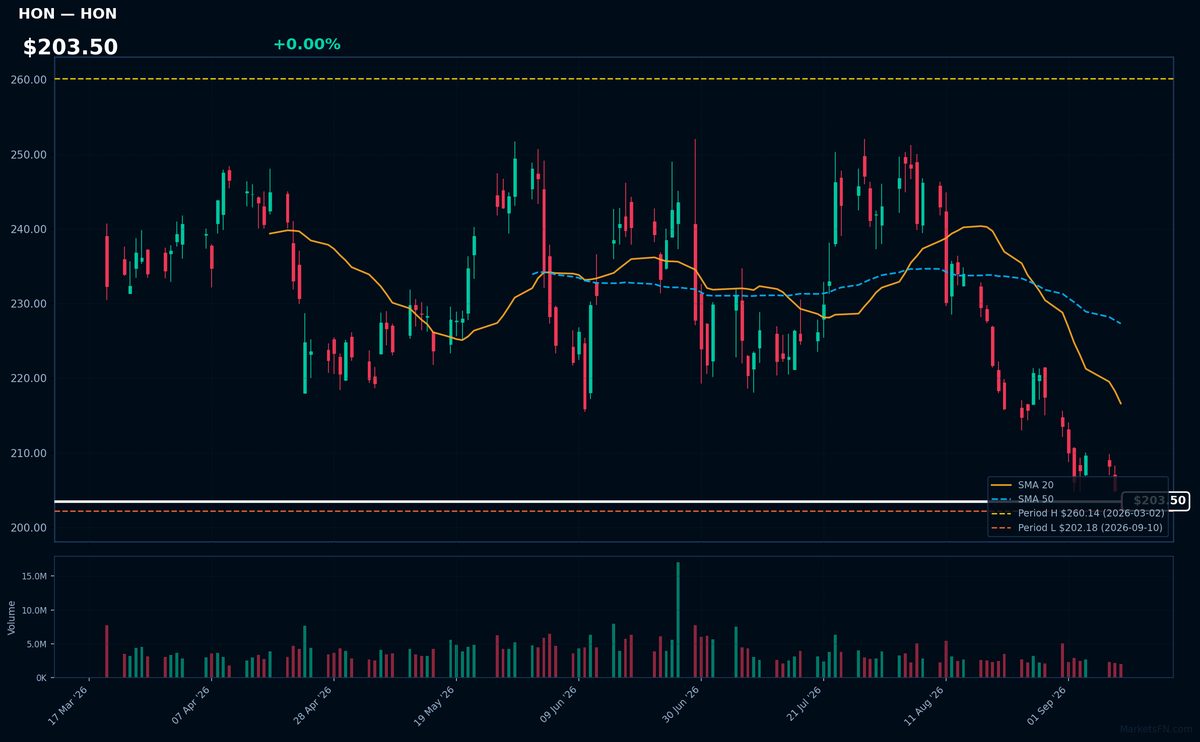Select the 01 Sep '26 date label
Screen dimensions: 1200x742
coord(1046,704)
